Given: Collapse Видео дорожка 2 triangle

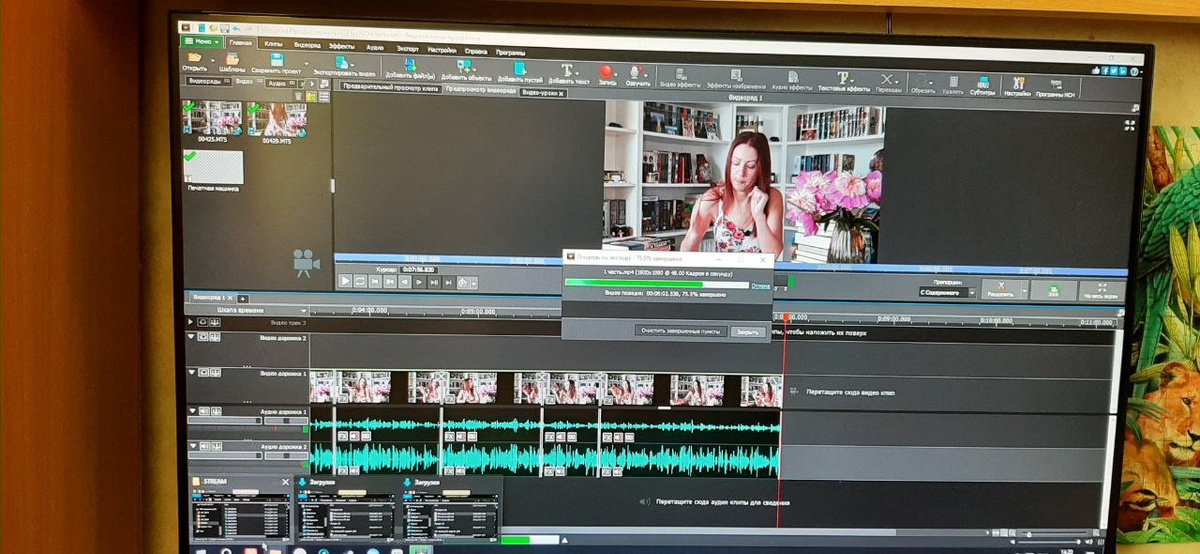Looking at the screenshot, I should (192, 337).
